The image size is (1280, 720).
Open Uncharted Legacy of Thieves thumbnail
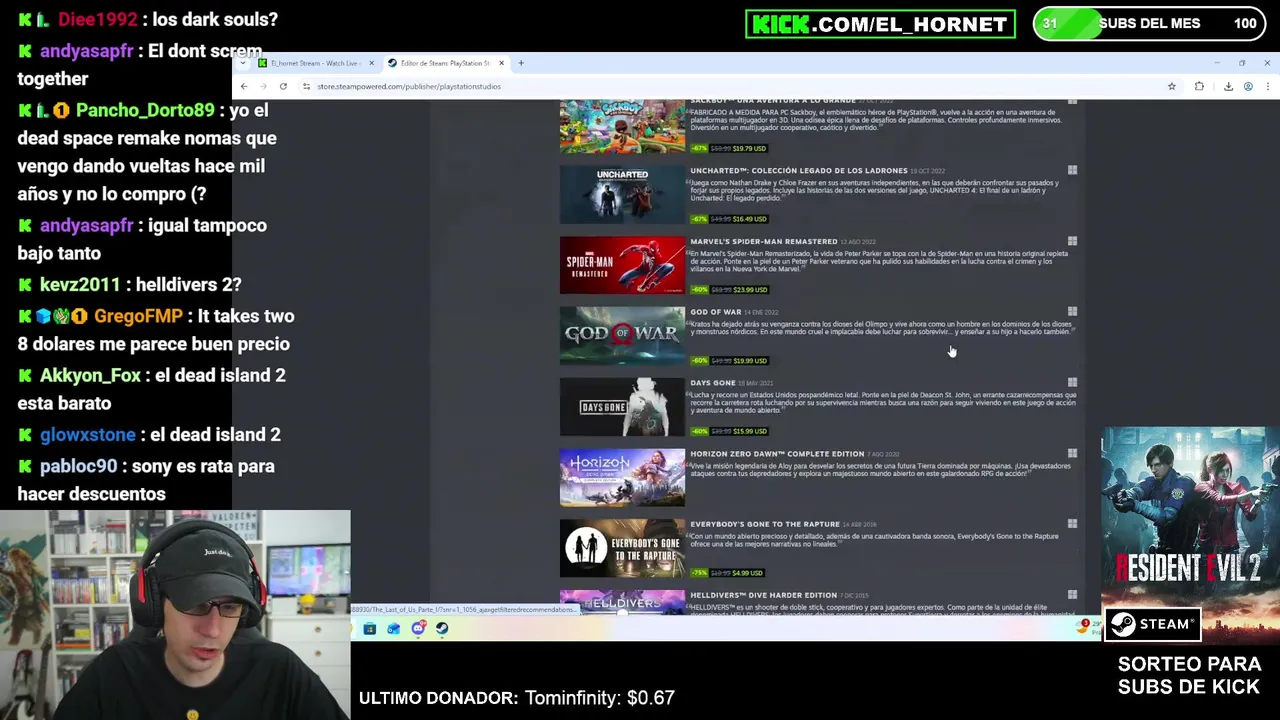[x=622, y=194]
